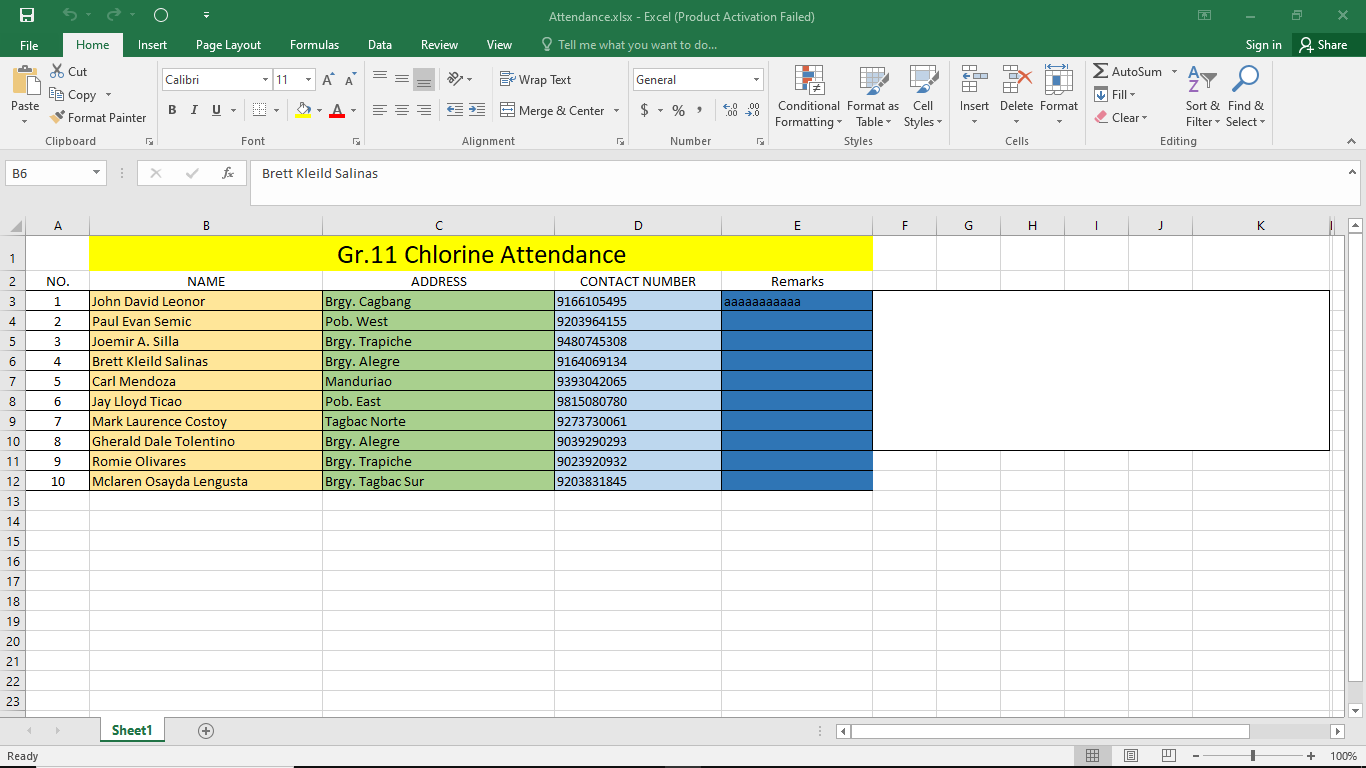This screenshot has width=1366, height=768.
Task: Click the Increase Decimal icon
Action: coord(729,110)
